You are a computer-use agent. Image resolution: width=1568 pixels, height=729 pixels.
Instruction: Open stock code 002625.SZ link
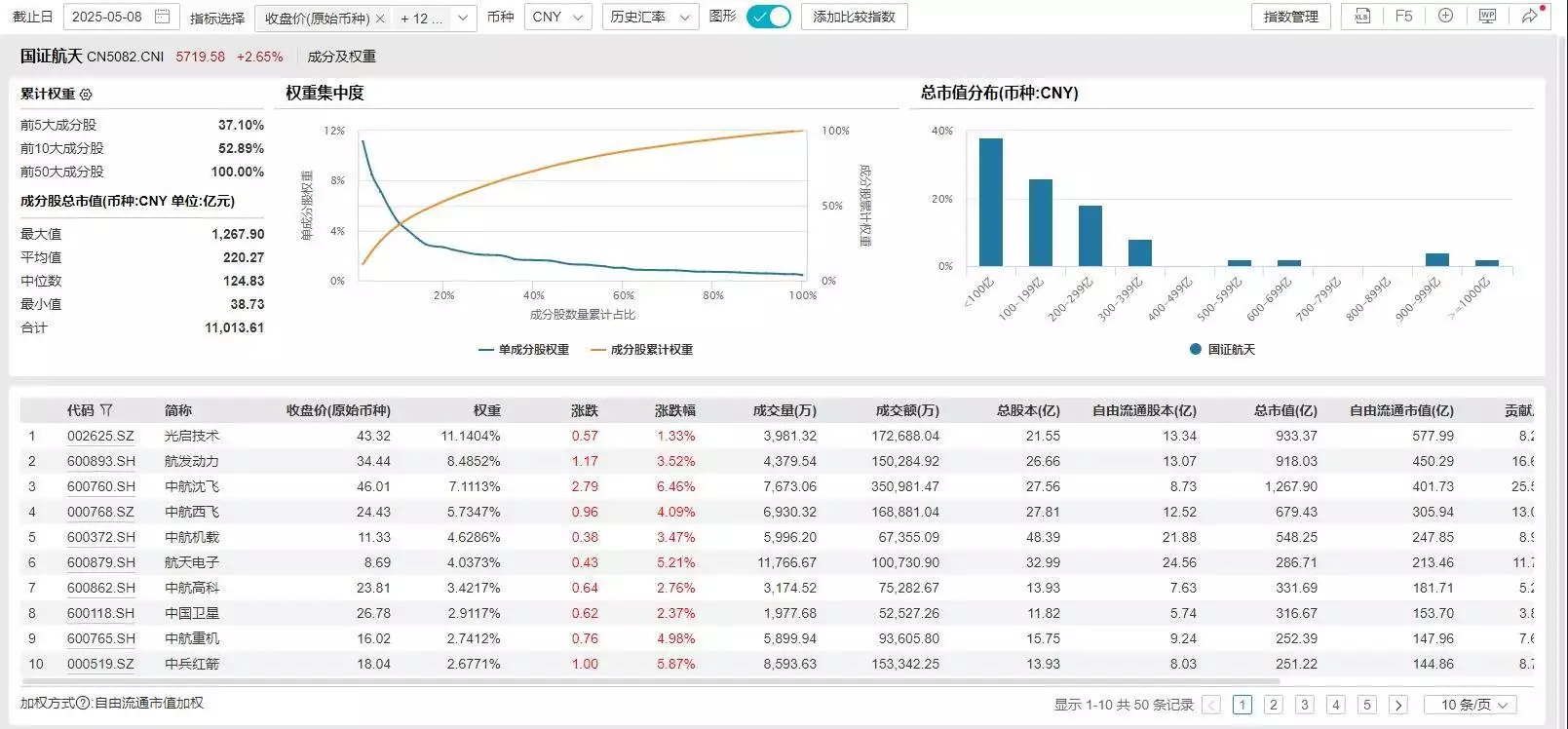[100, 436]
